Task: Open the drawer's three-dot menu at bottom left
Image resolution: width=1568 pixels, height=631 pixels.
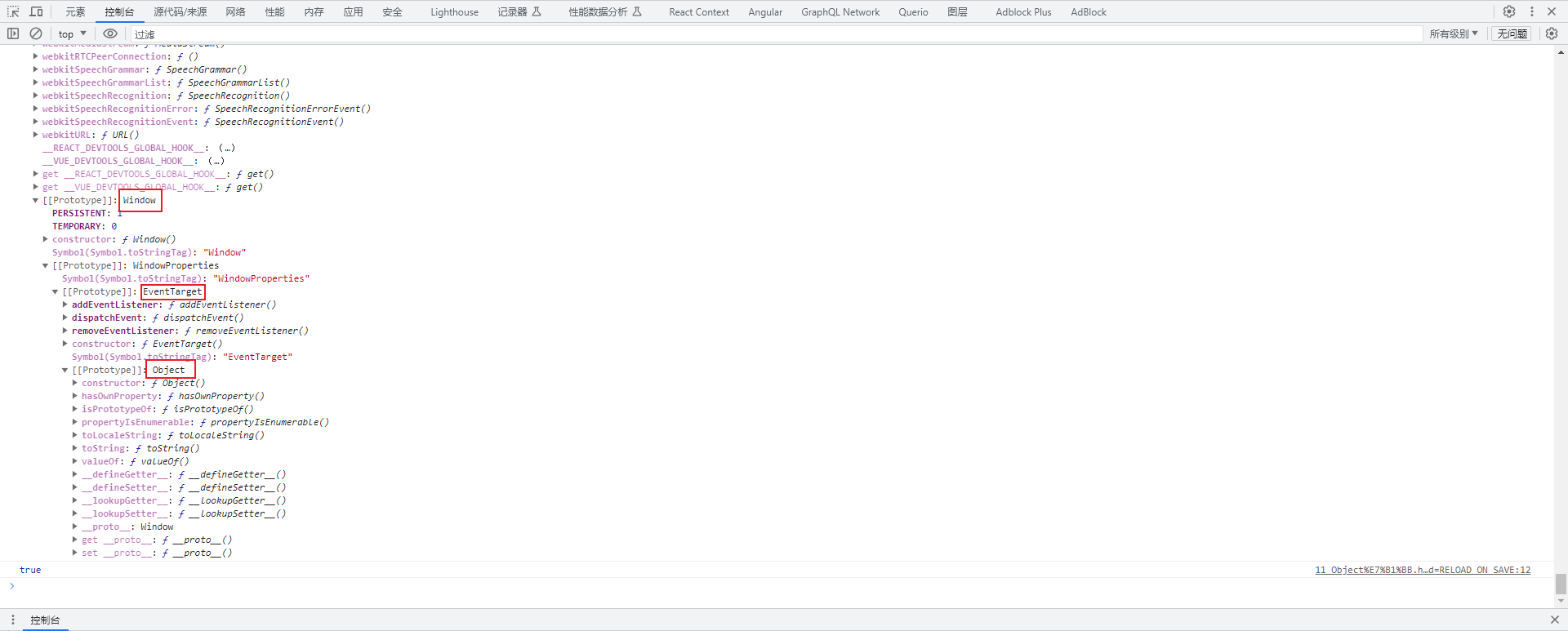Action: (13, 620)
